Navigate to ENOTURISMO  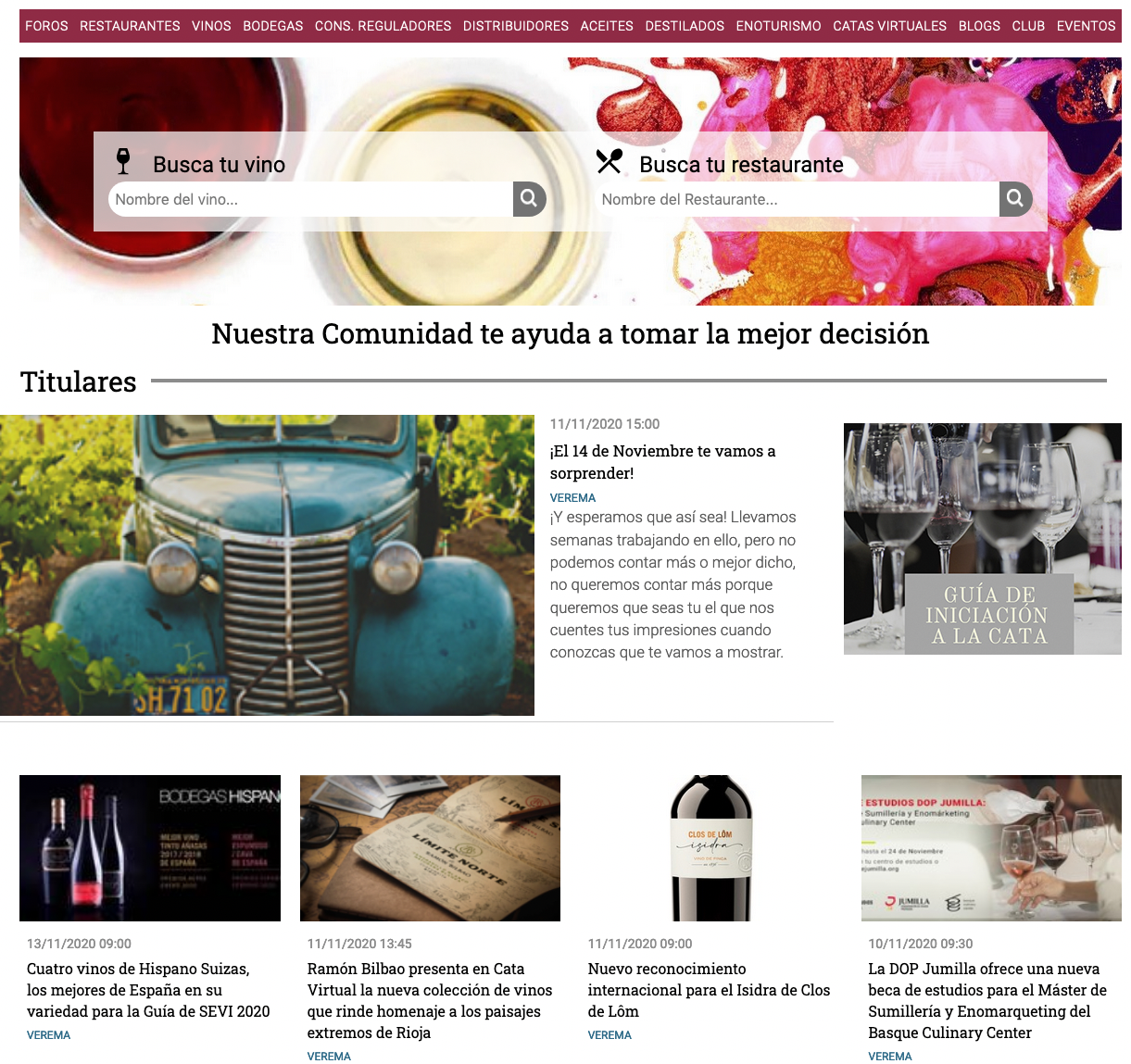pos(778,26)
